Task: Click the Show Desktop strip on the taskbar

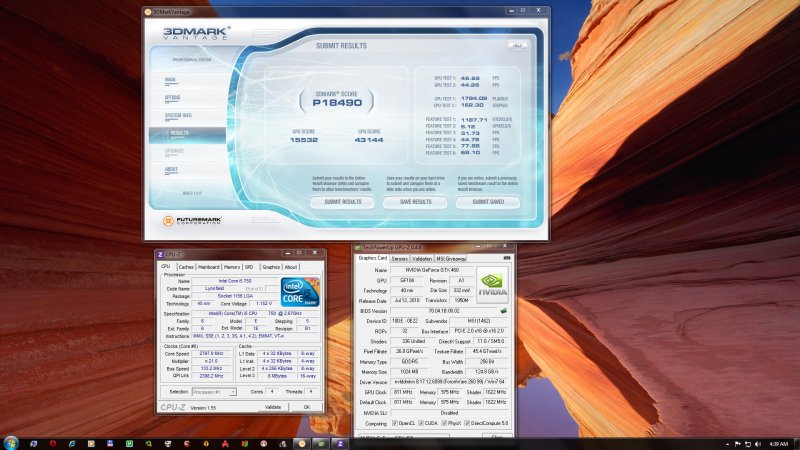Action: coord(797,443)
